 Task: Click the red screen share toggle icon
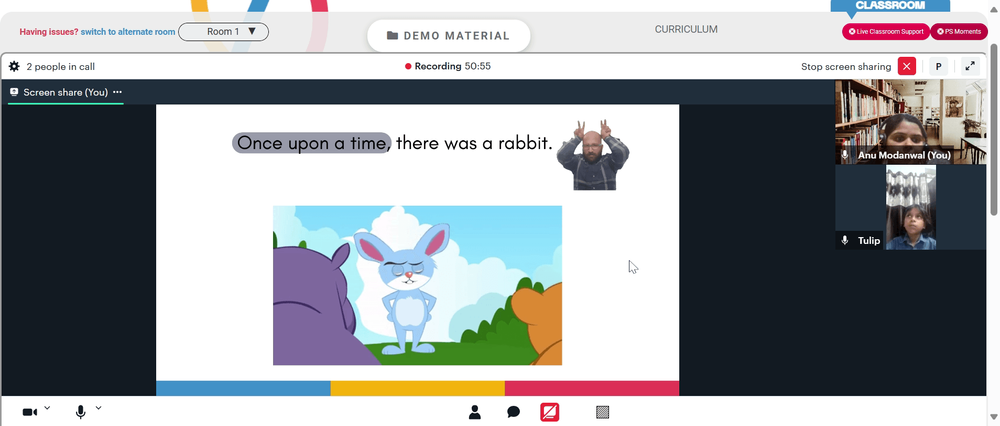[550, 412]
